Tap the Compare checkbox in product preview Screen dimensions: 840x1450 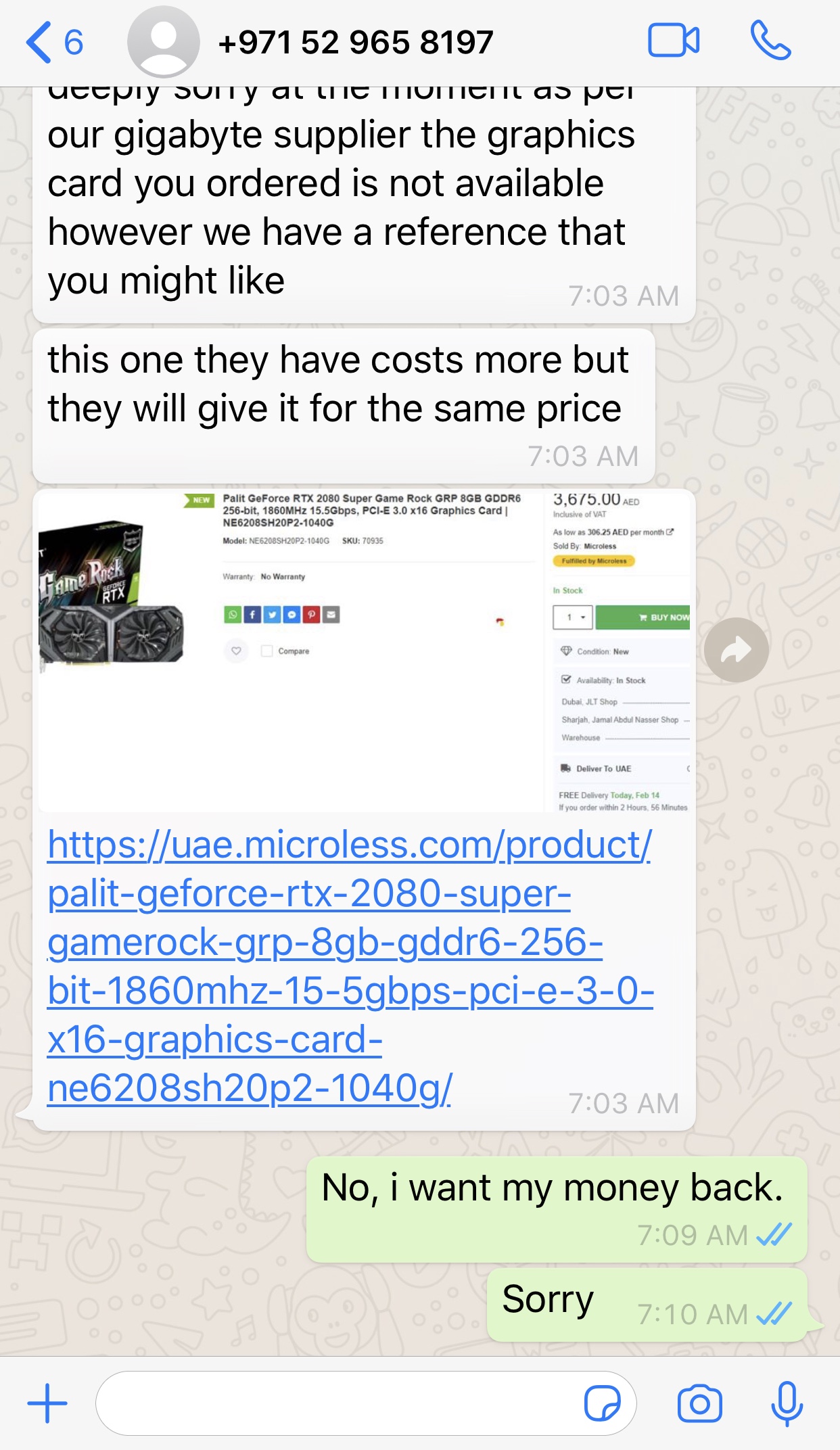267,651
